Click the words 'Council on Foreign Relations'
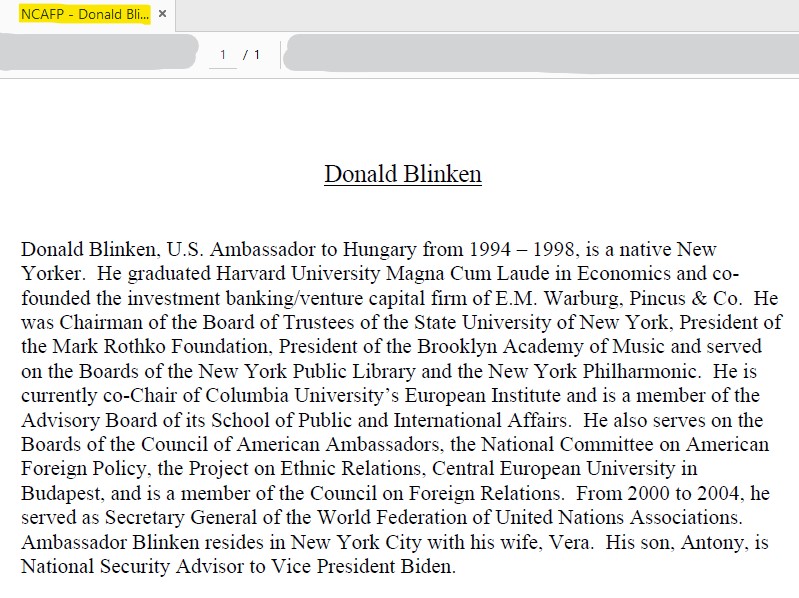799x598 pixels. coord(436,493)
